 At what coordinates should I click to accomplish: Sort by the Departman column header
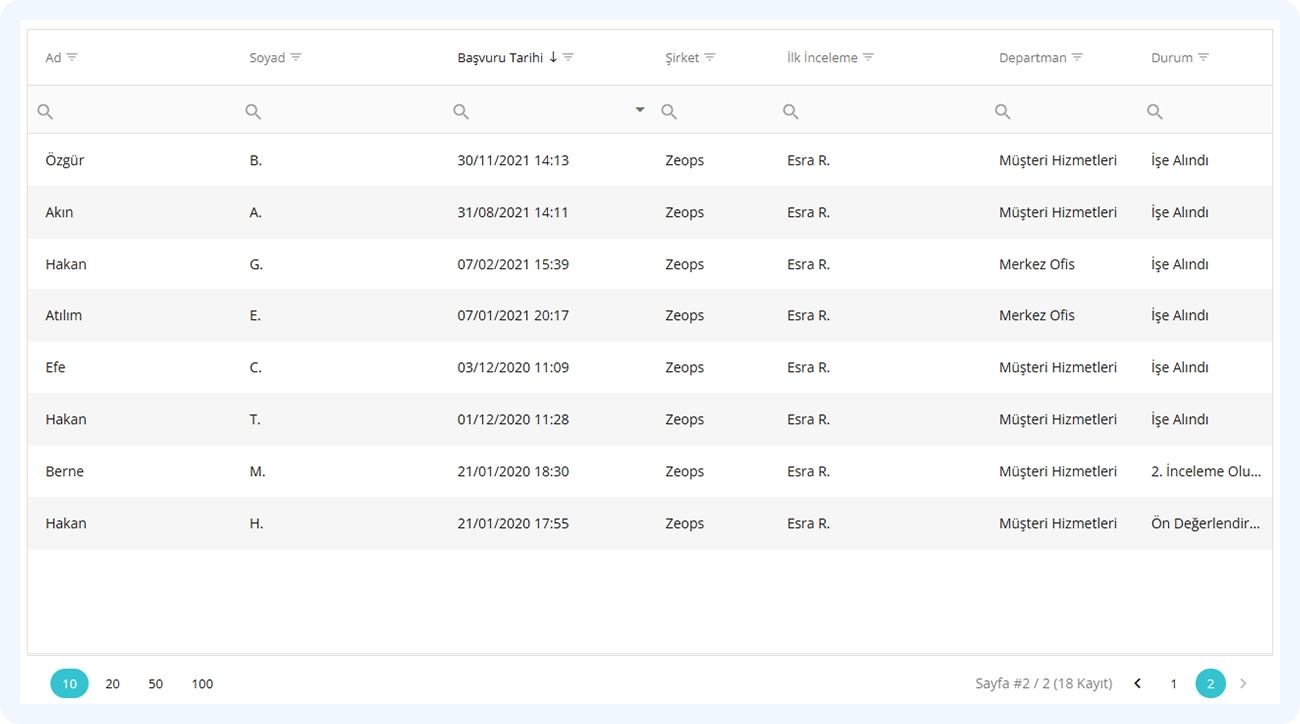pos(1032,58)
